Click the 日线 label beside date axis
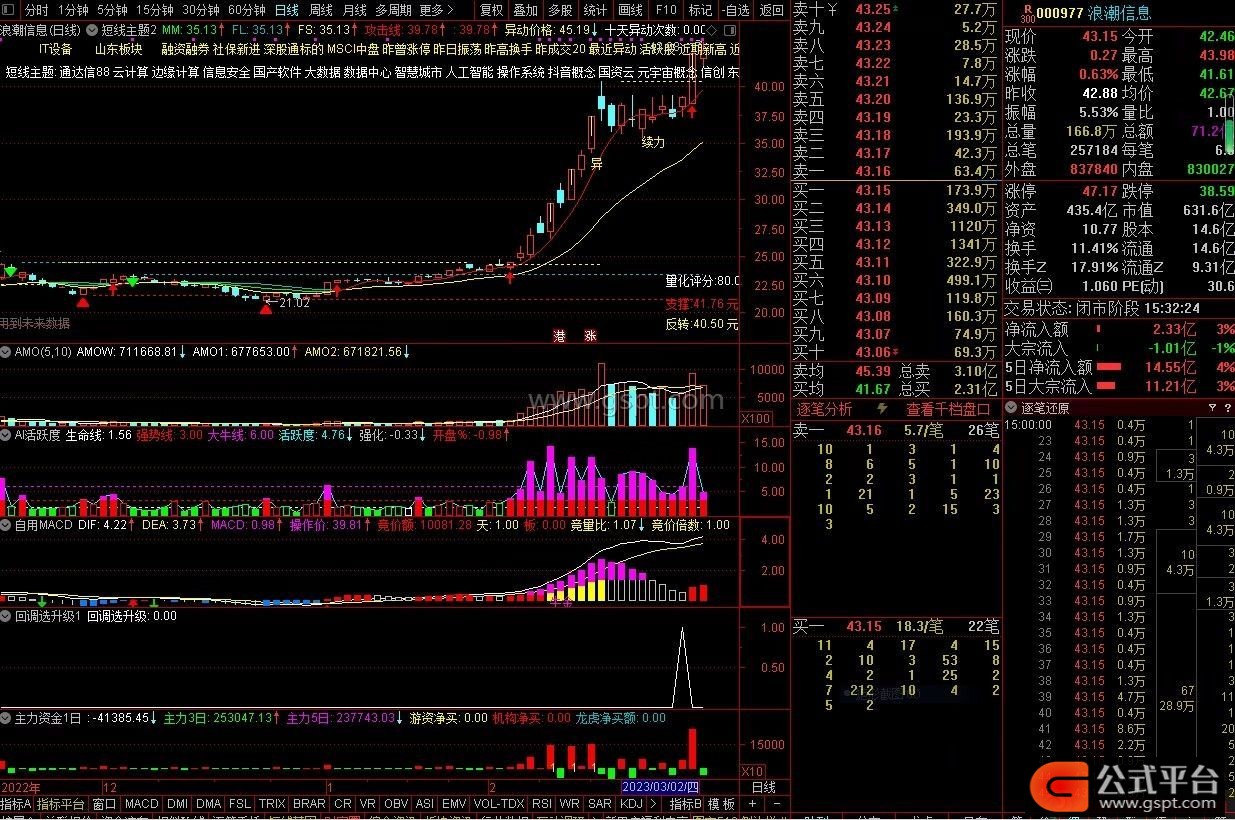 [763, 787]
